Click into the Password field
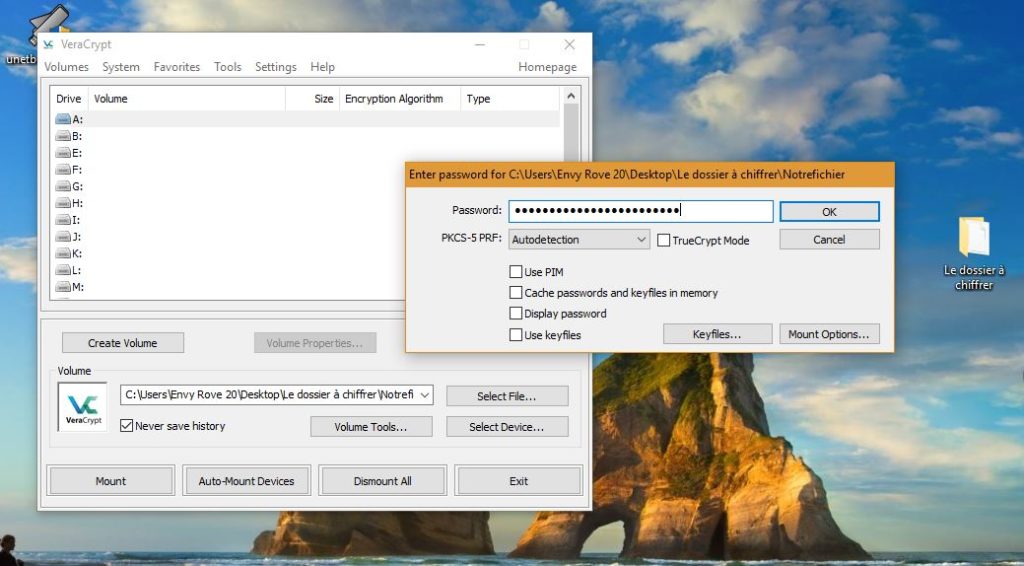The width and height of the screenshot is (1024, 566). pos(640,211)
